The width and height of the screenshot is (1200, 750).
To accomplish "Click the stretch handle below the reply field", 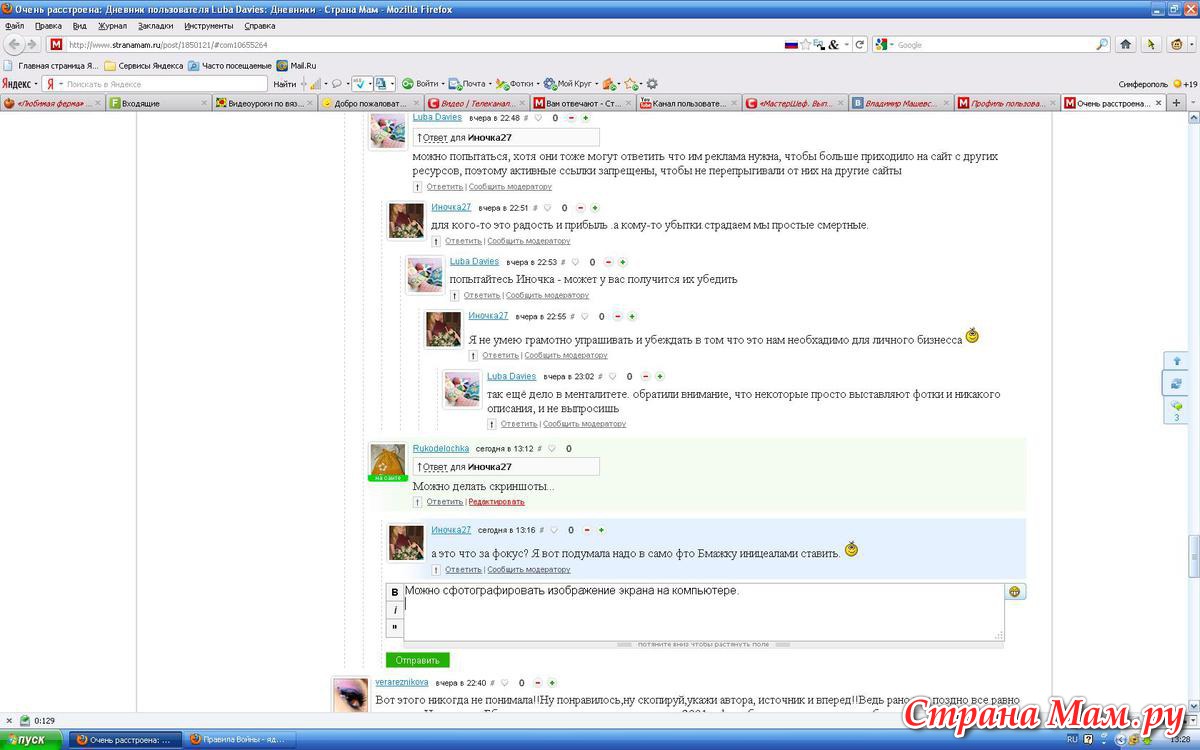I will 703,645.
